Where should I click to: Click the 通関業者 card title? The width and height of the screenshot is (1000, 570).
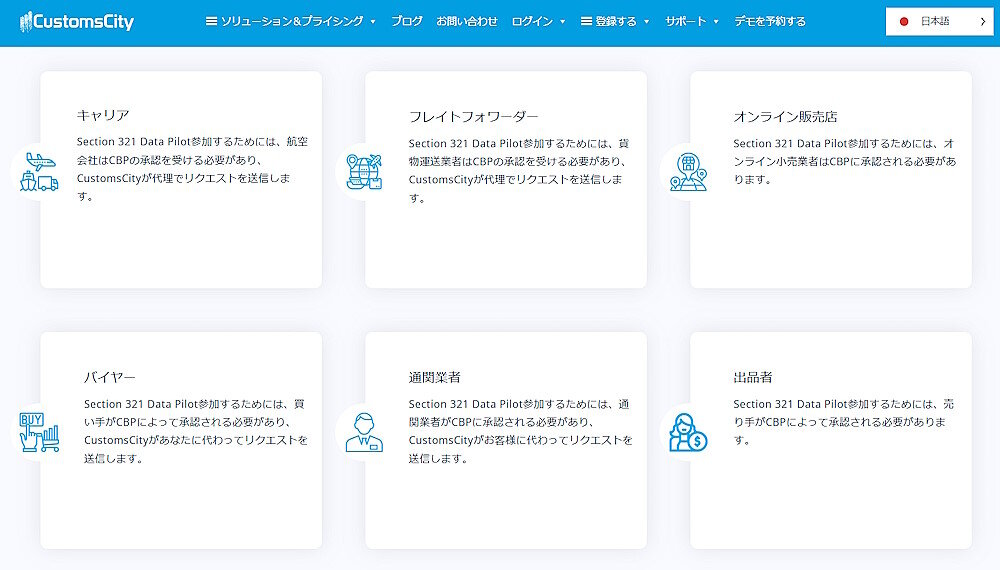click(434, 377)
